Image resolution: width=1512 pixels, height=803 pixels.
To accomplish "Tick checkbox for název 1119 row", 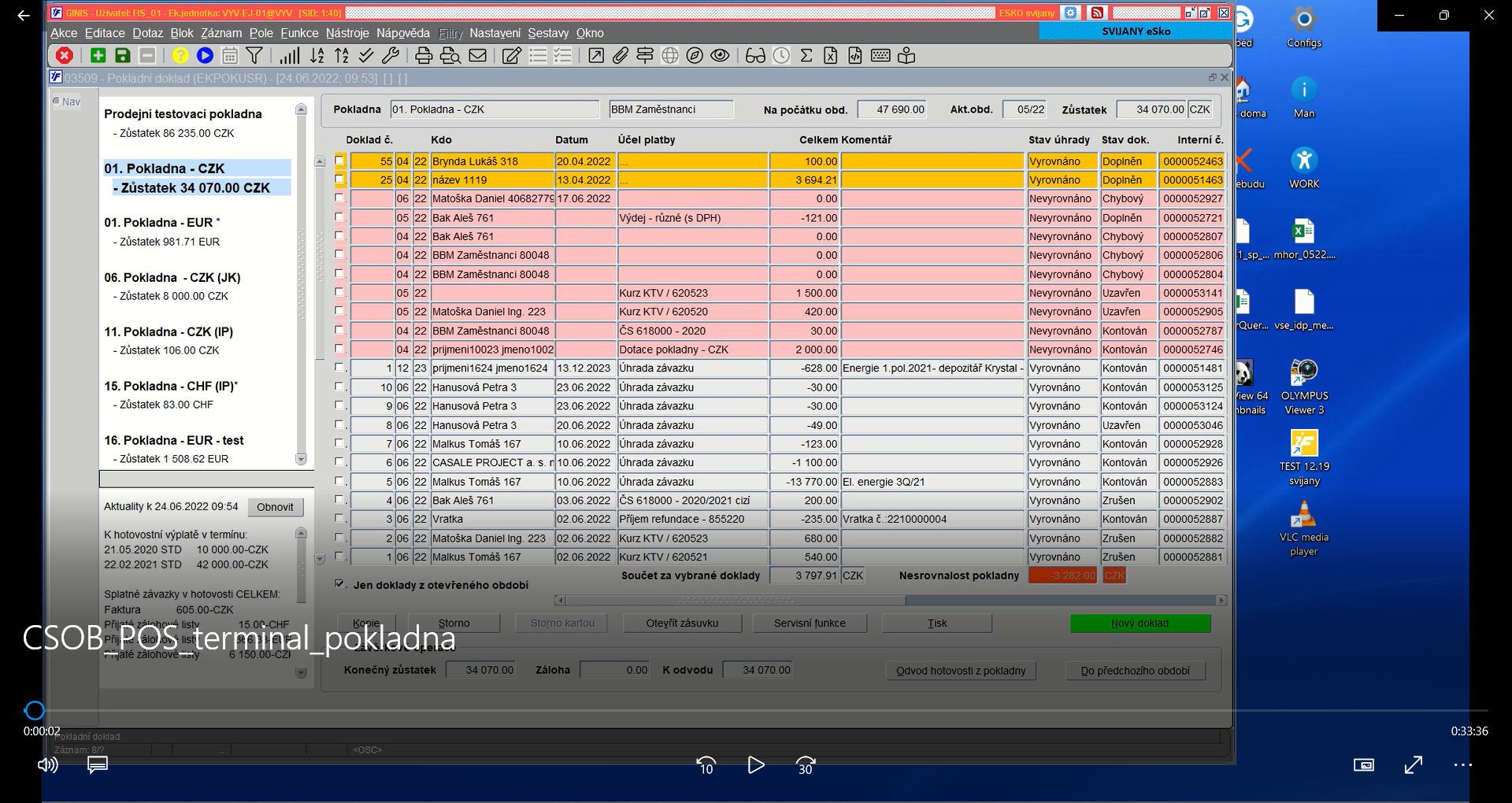I will [339, 179].
